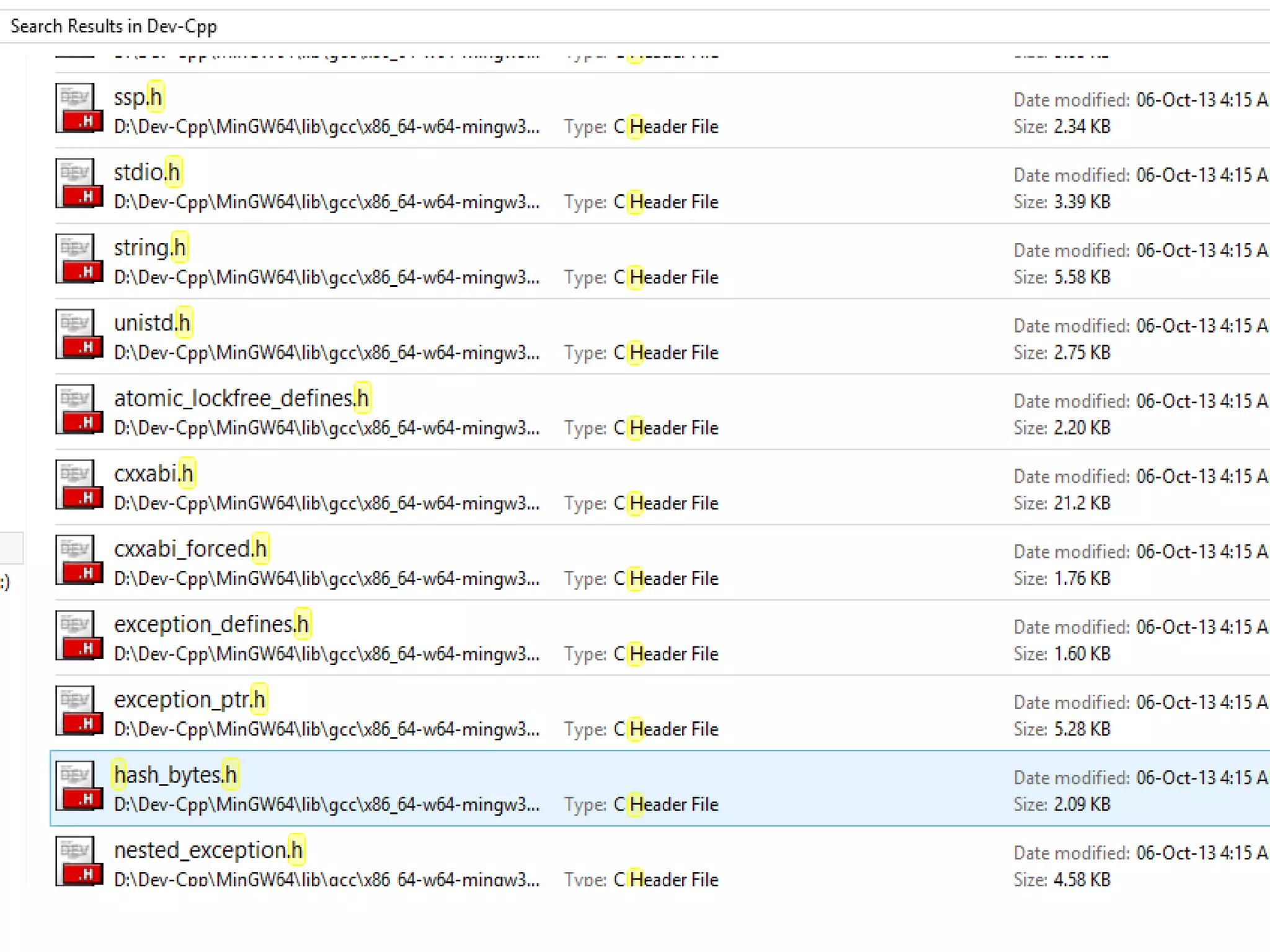This screenshot has height=952, width=1270.
Task: Select the hash_bytes.h file name
Action: pyautogui.click(x=175, y=775)
